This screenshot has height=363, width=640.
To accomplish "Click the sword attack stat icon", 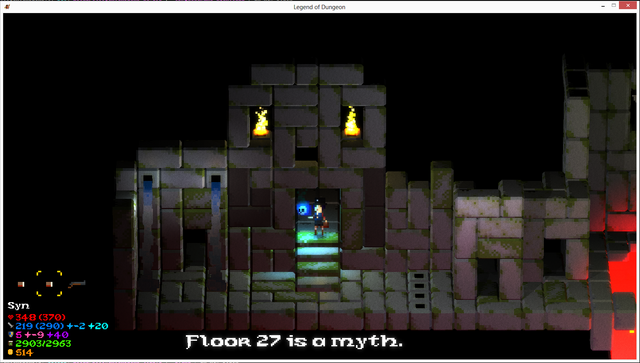I will point(11,326).
